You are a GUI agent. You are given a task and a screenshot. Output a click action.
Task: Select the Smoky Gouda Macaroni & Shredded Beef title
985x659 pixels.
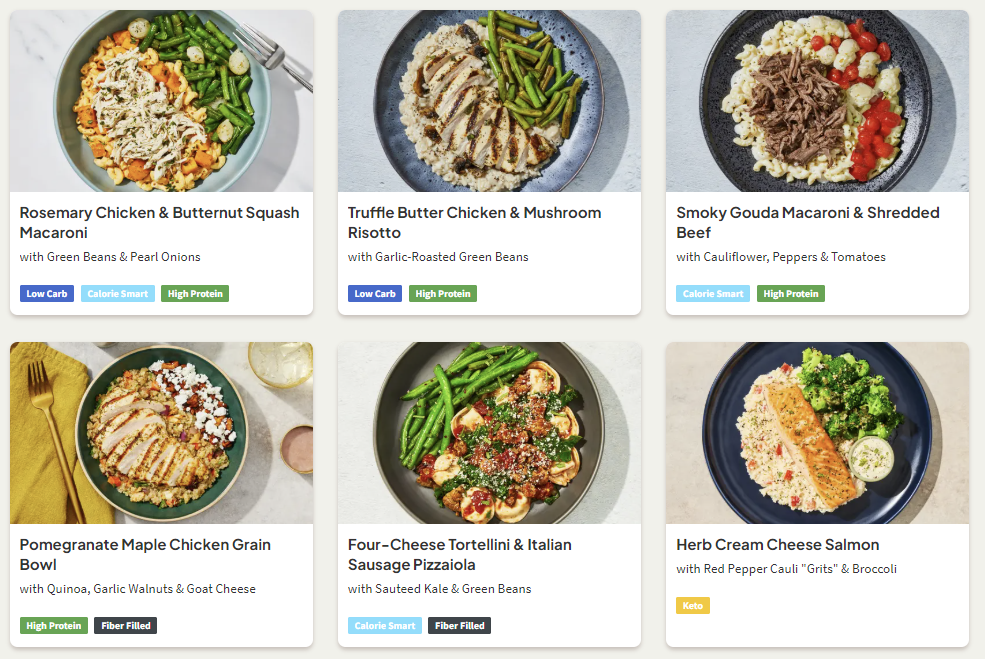tap(807, 222)
